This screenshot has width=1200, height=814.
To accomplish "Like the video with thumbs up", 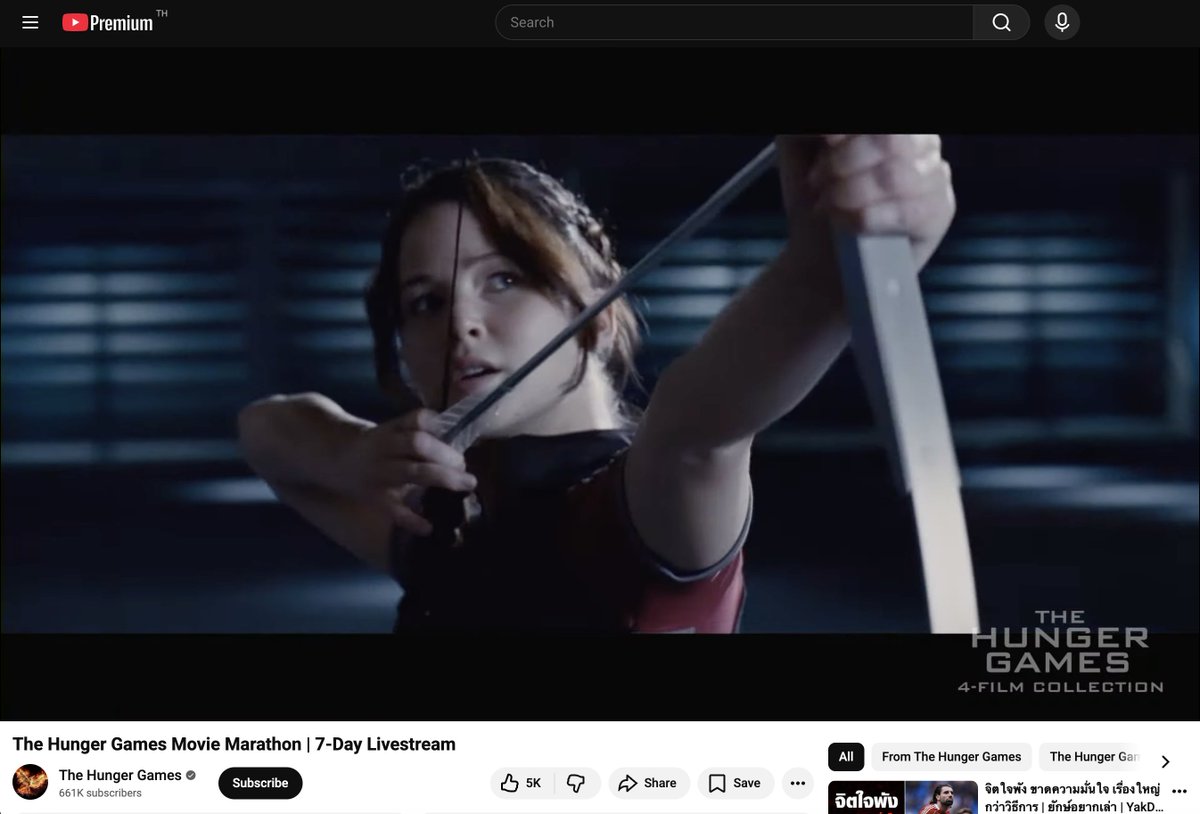I will click(521, 783).
